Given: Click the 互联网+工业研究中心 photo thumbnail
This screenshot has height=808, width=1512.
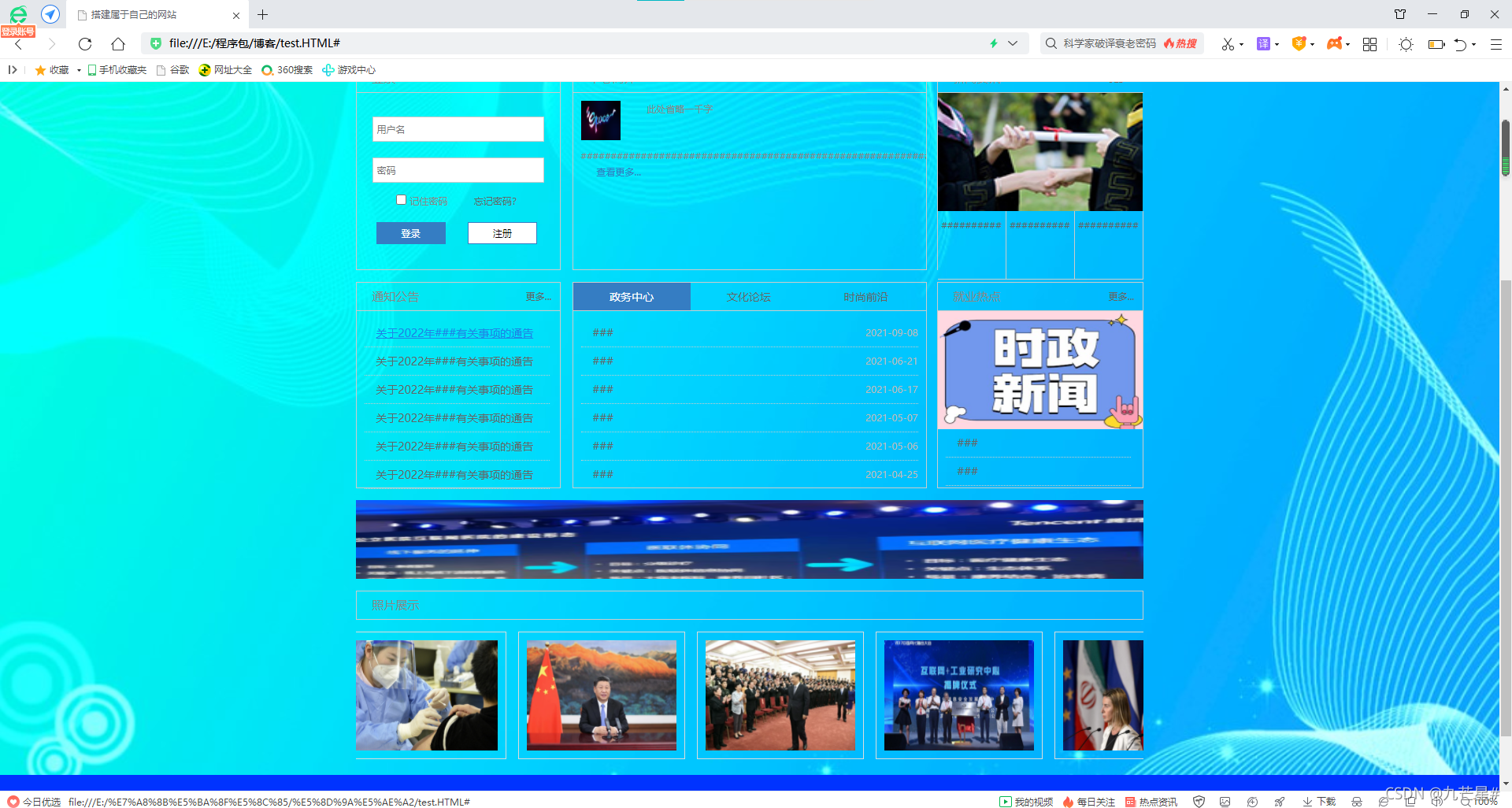Looking at the screenshot, I should [959, 695].
